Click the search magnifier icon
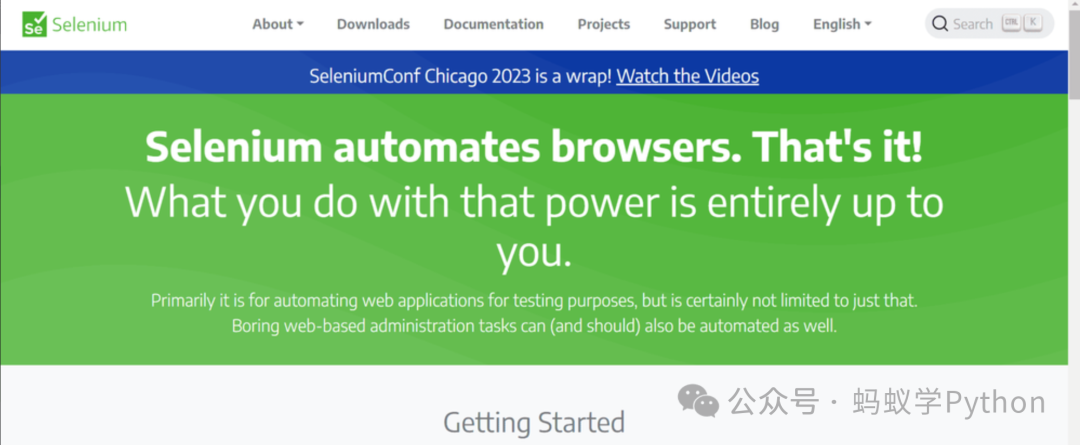Image resolution: width=1080 pixels, height=445 pixels. click(939, 24)
